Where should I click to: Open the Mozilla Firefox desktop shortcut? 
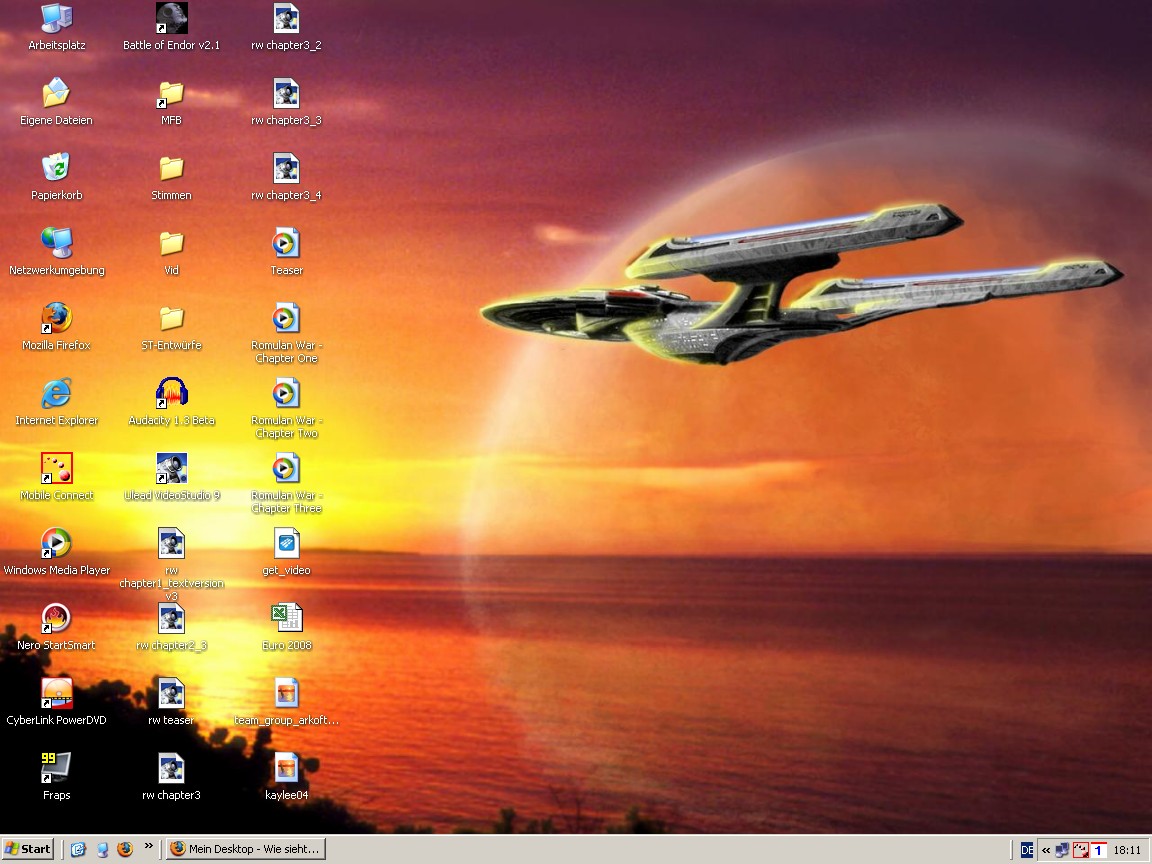[x=57, y=319]
